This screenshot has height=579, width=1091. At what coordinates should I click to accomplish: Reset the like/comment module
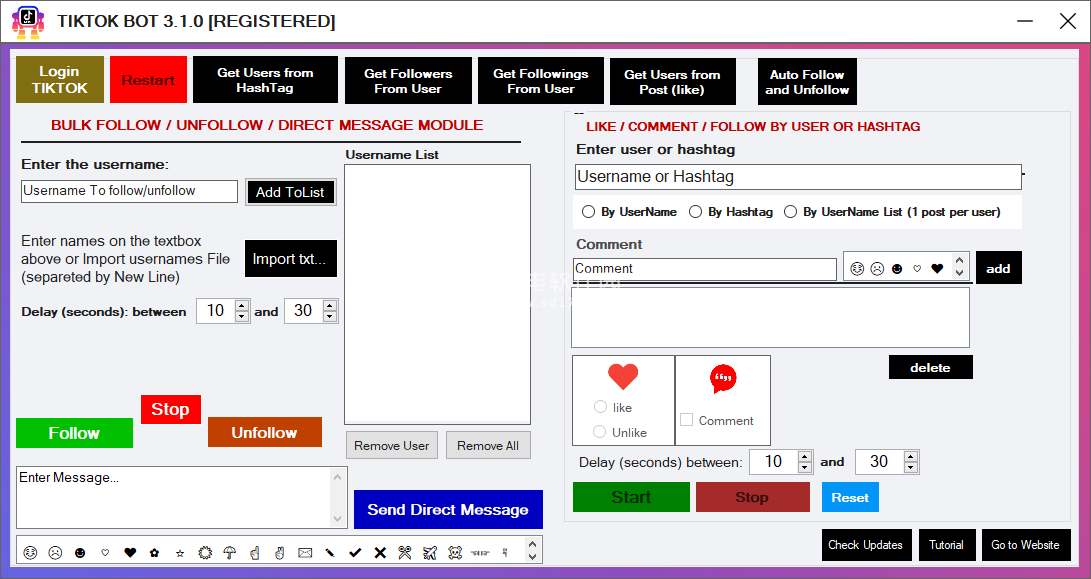coord(850,497)
